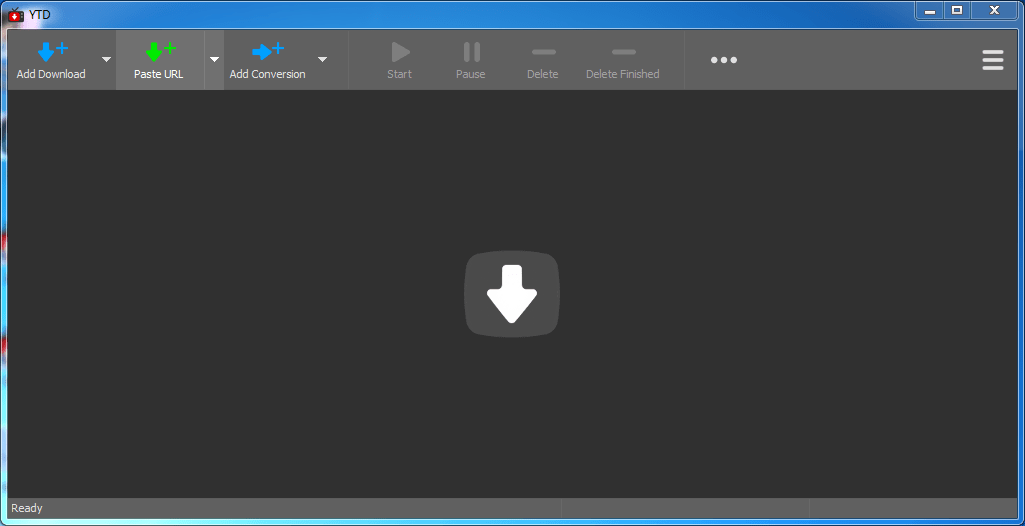This screenshot has width=1025, height=526.
Task: Click the Start play button
Action: pos(399,60)
